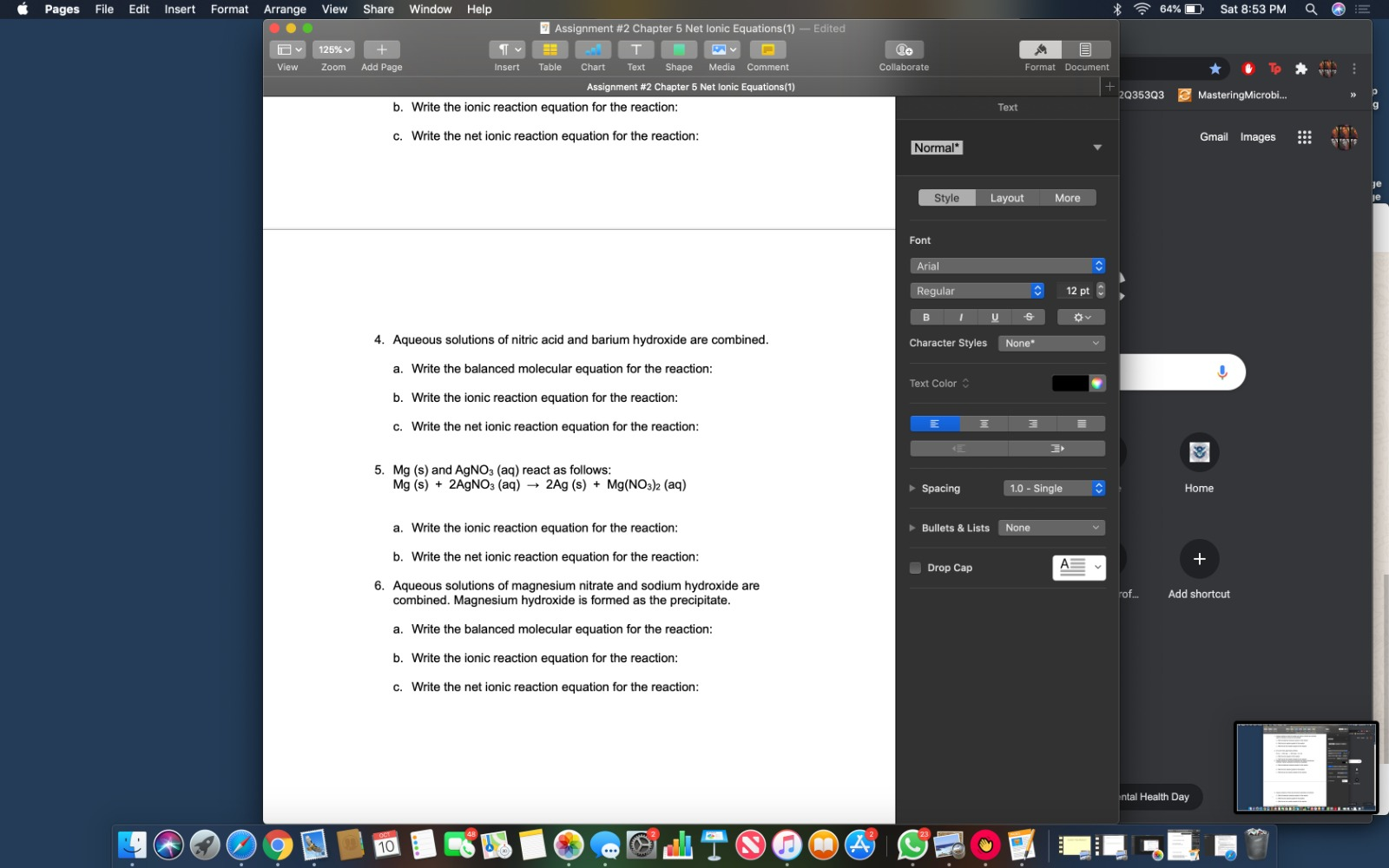Click the Add Page button

(380, 49)
